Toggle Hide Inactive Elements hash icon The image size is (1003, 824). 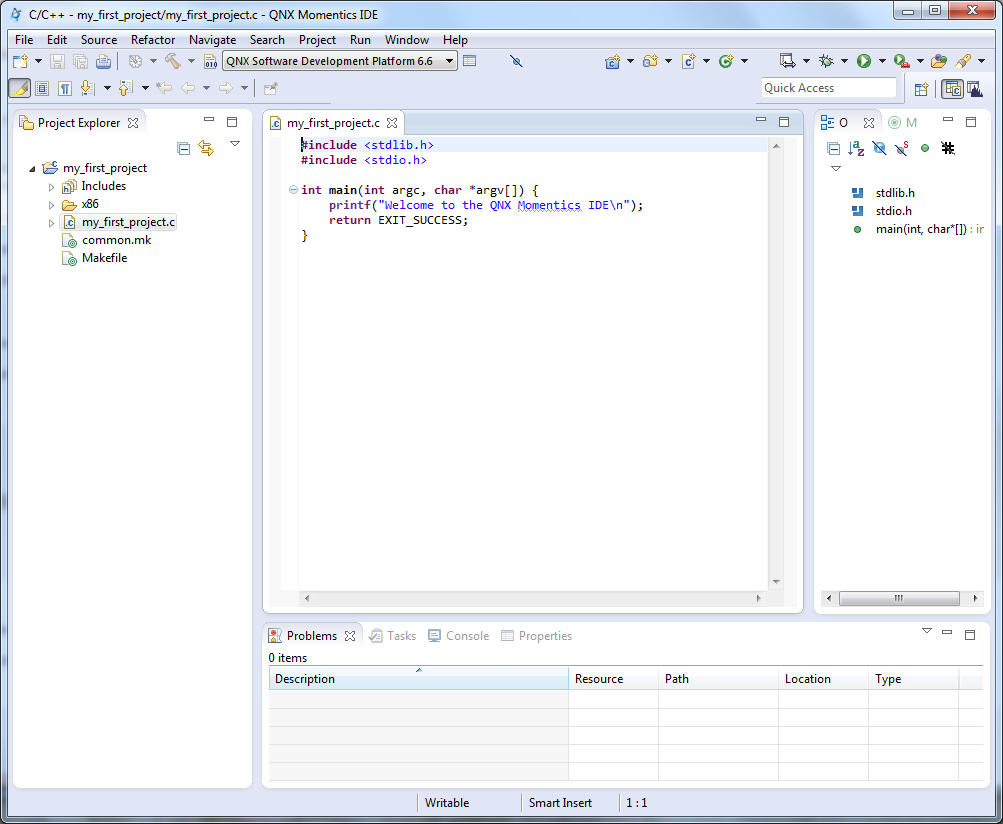tap(948, 148)
